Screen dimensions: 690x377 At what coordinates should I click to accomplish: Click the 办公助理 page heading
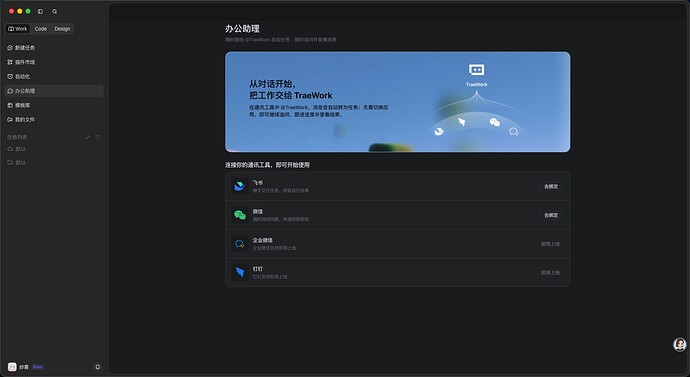[x=242, y=29]
